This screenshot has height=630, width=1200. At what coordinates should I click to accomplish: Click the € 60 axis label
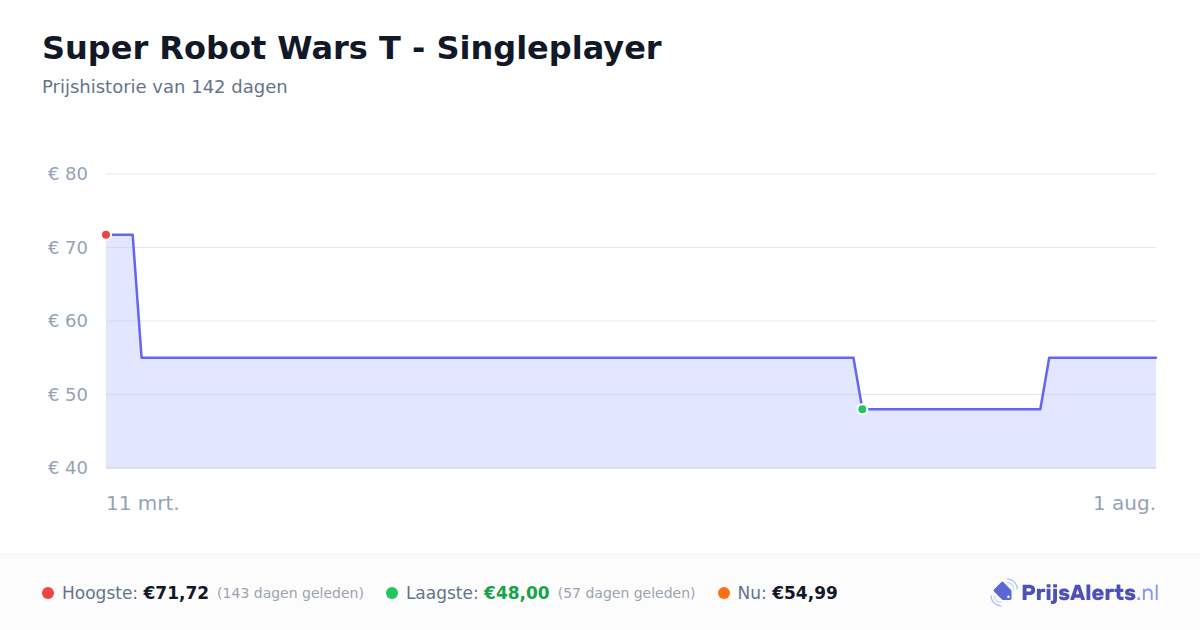click(68, 321)
